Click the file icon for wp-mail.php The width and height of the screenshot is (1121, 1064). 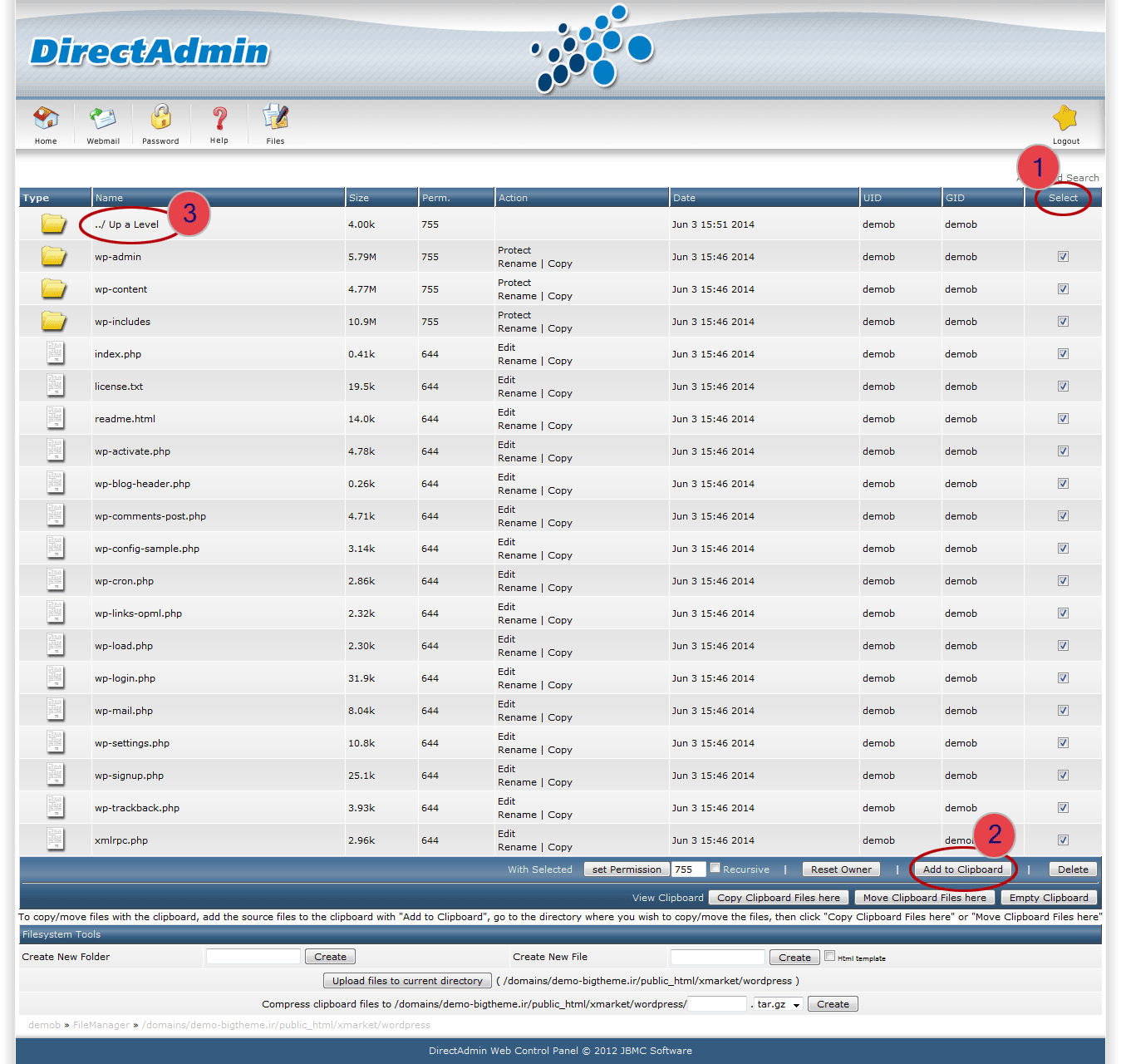coord(55,710)
